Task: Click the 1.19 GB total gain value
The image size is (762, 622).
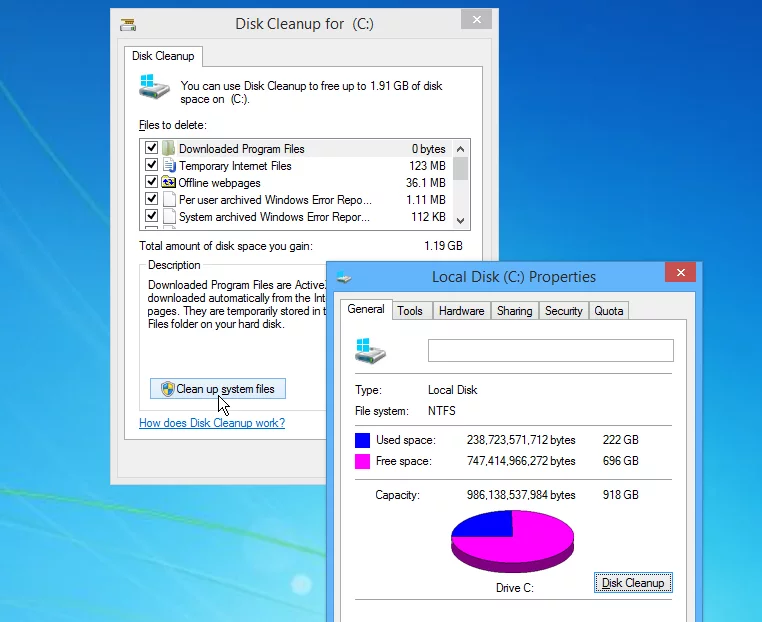Action: pos(443,246)
